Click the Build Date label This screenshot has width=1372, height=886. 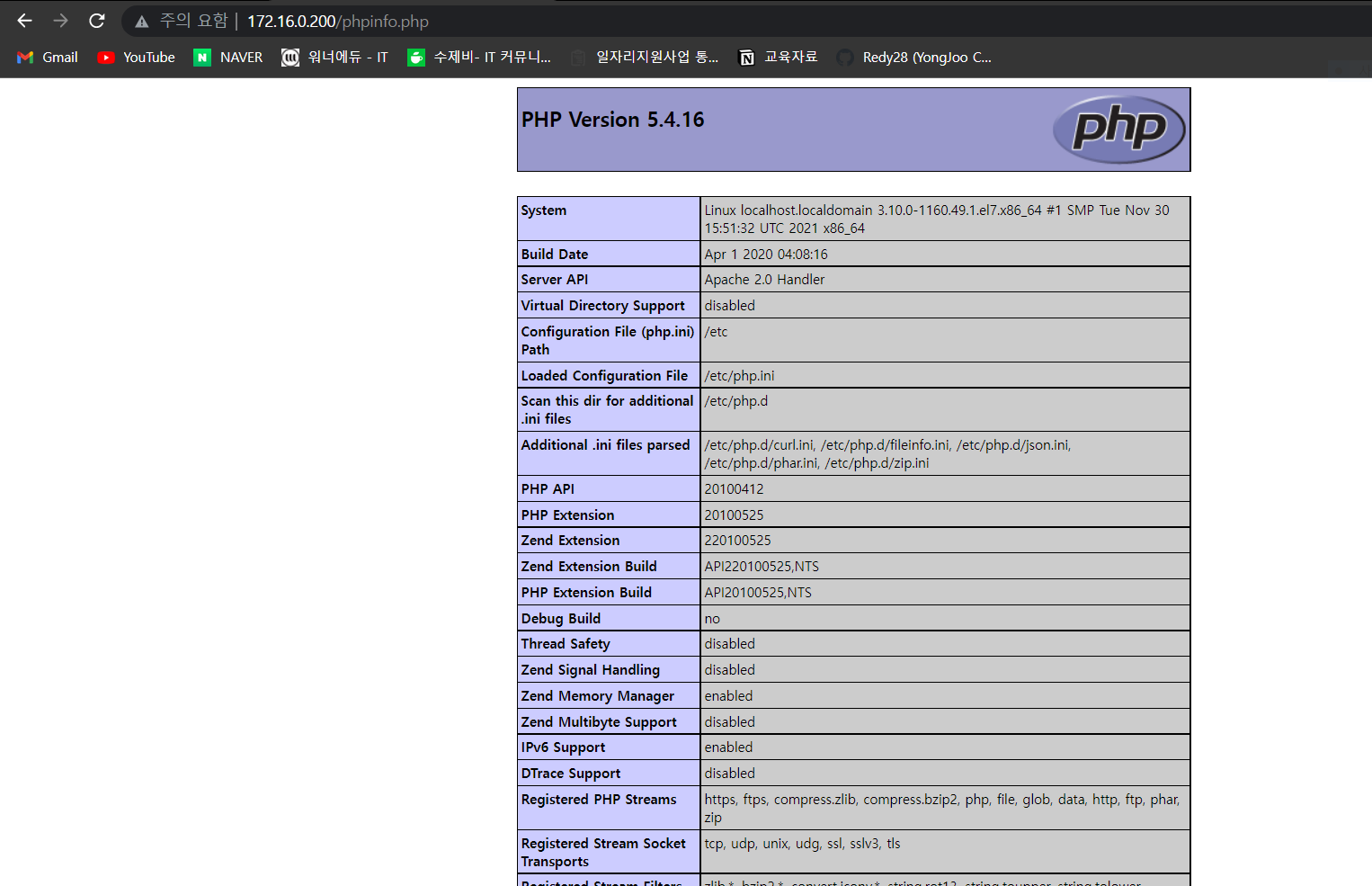click(x=555, y=255)
